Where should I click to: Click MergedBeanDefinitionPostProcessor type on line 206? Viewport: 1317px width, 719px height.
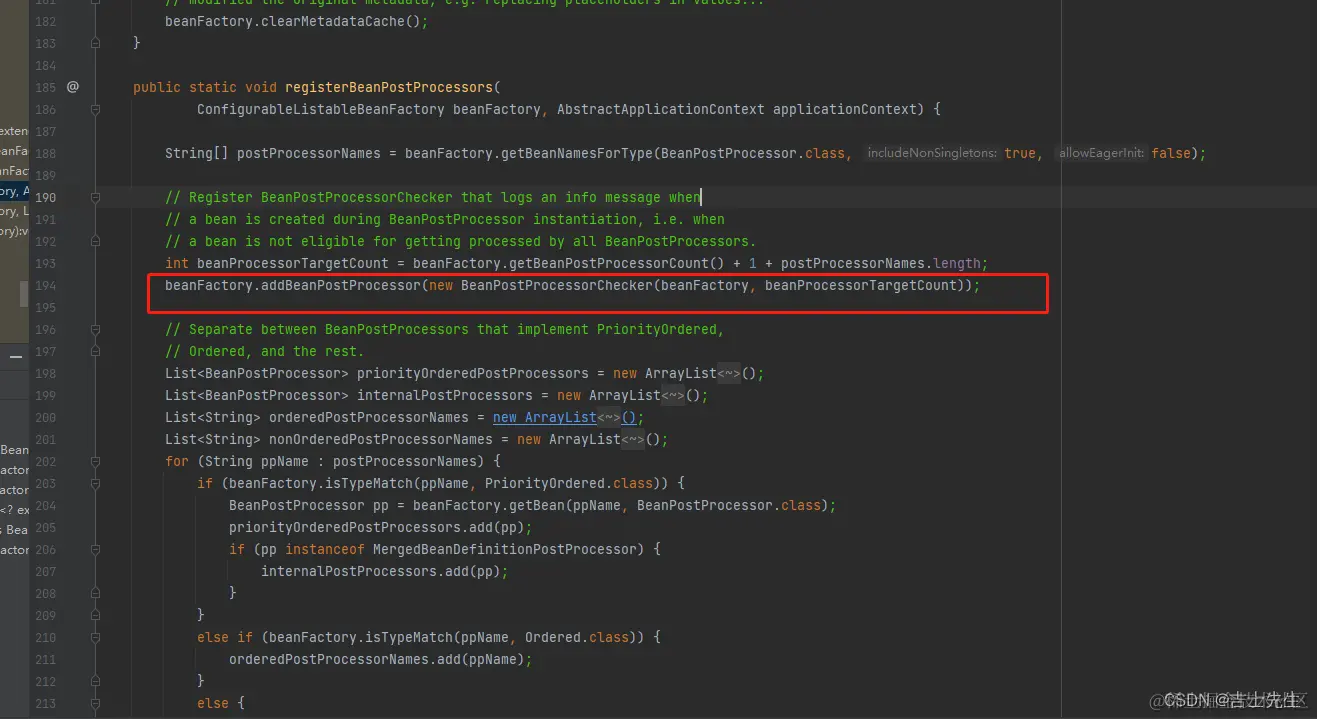505,549
